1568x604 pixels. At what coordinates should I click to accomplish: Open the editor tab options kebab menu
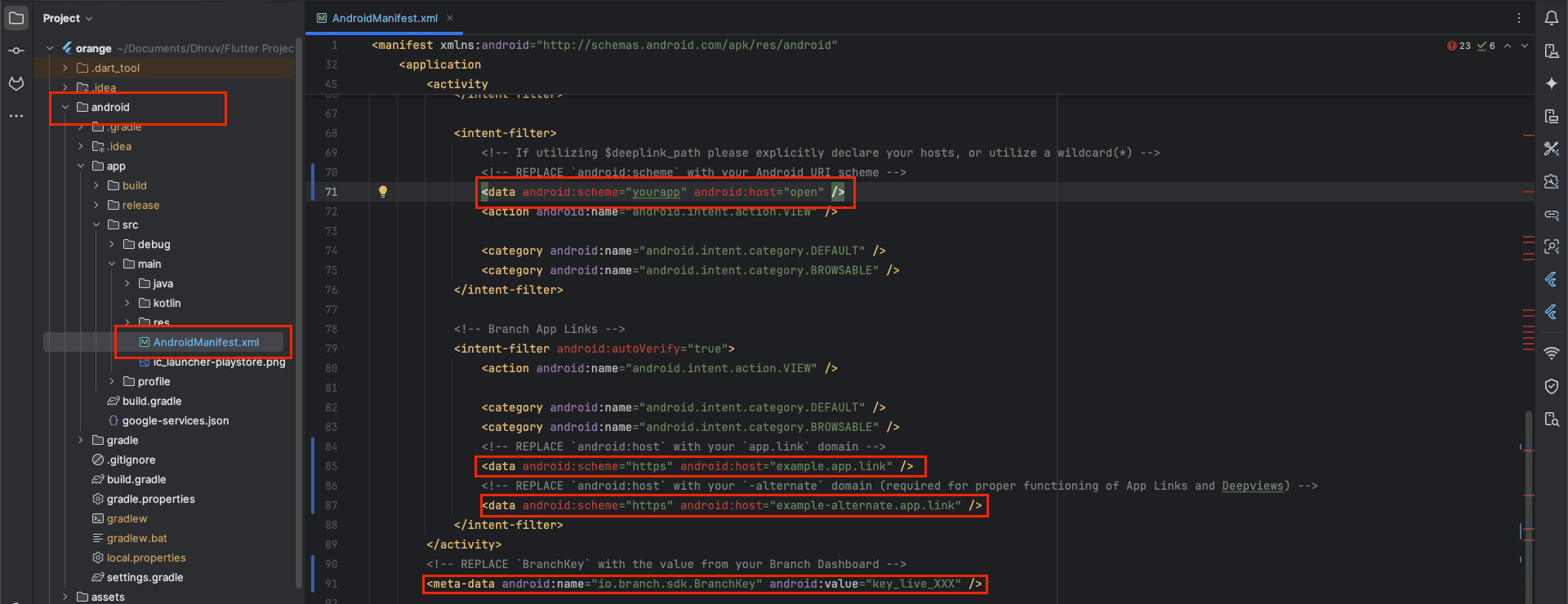1519,18
